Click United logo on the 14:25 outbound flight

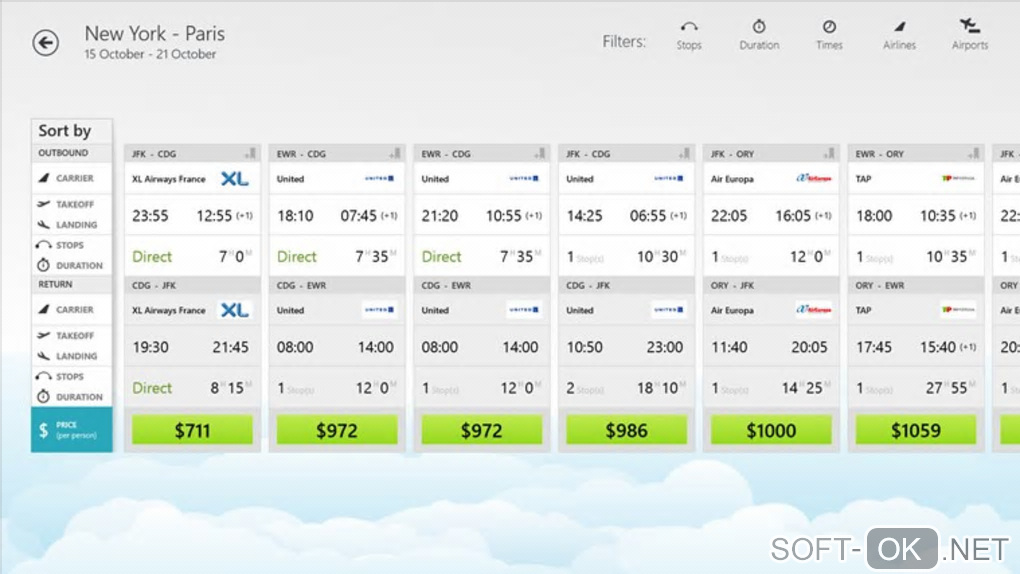pyautogui.click(x=669, y=178)
